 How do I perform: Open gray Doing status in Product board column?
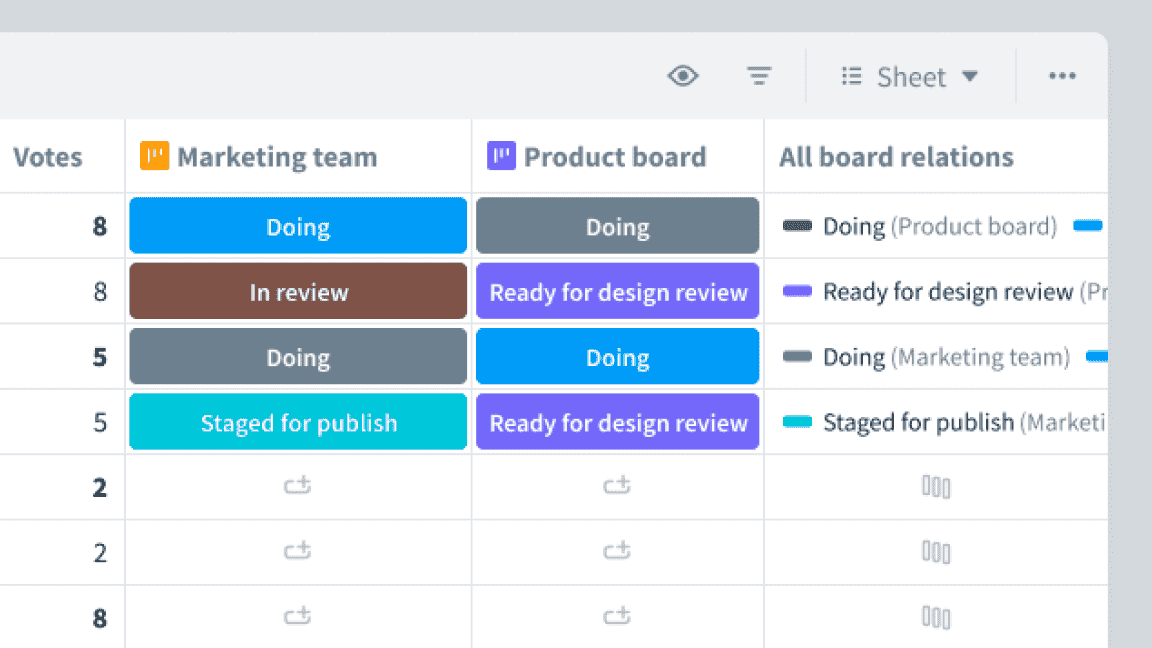(617, 226)
